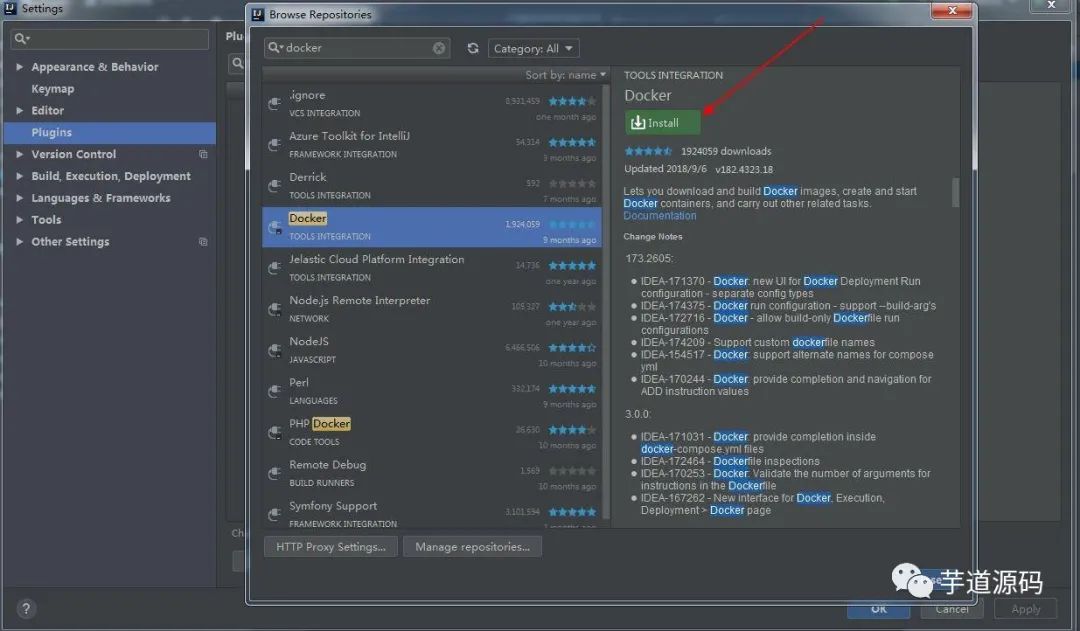Click Cancel in Settings window
The width and height of the screenshot is (1080, 631).
(952, 609)
